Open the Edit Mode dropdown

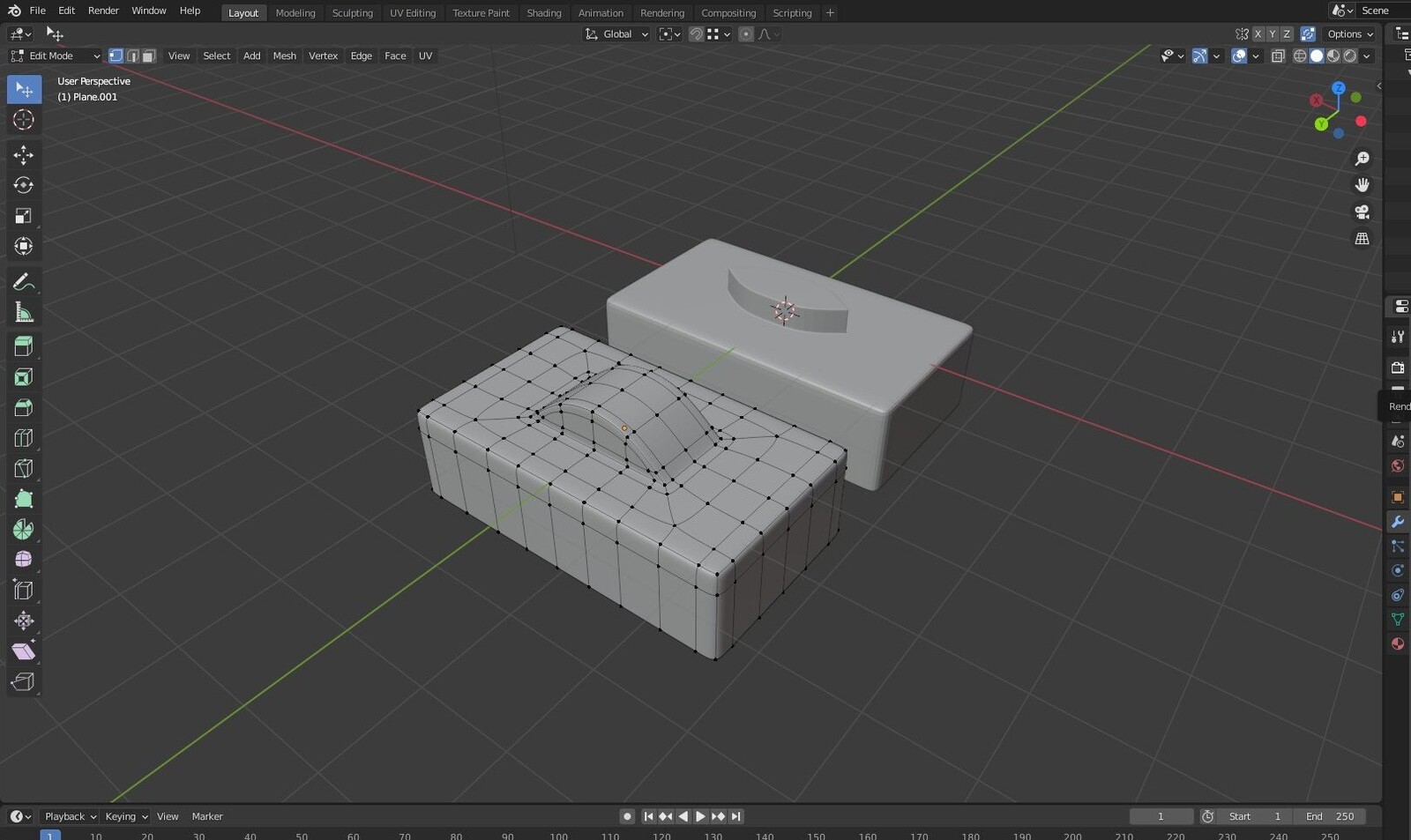click(x=56, y=56)
